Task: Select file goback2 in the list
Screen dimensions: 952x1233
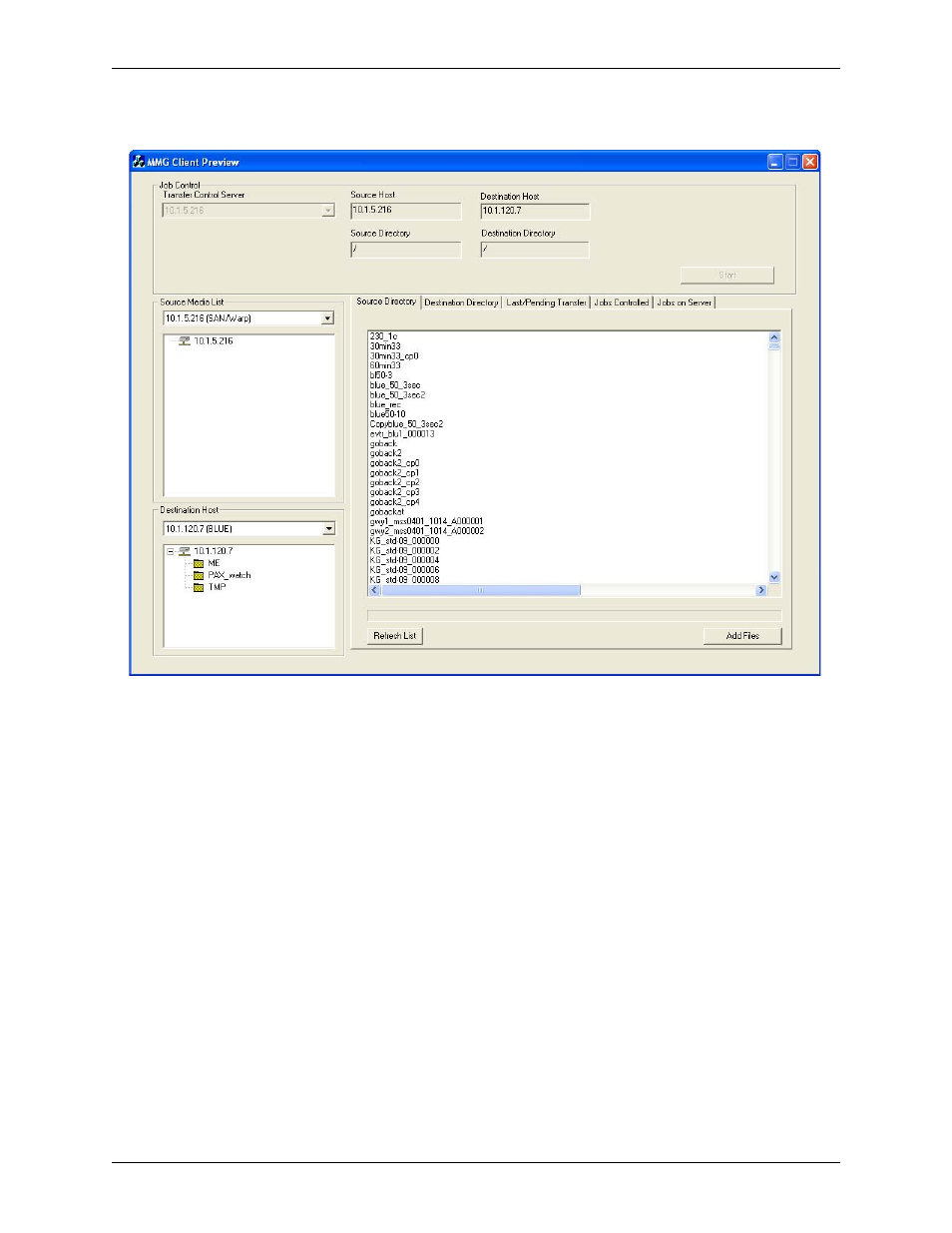Action: (386, 453)
